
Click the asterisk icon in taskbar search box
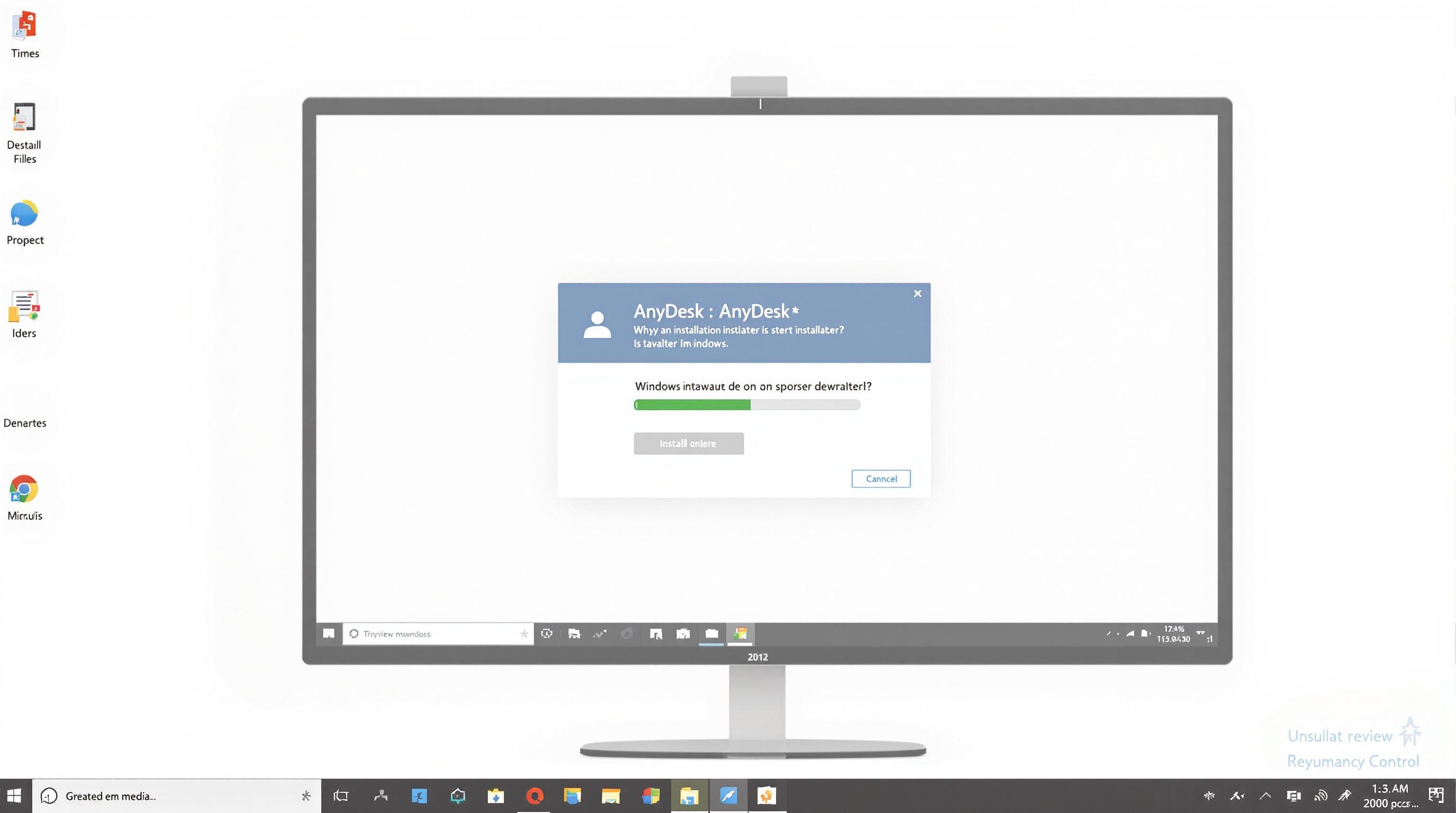306,796
